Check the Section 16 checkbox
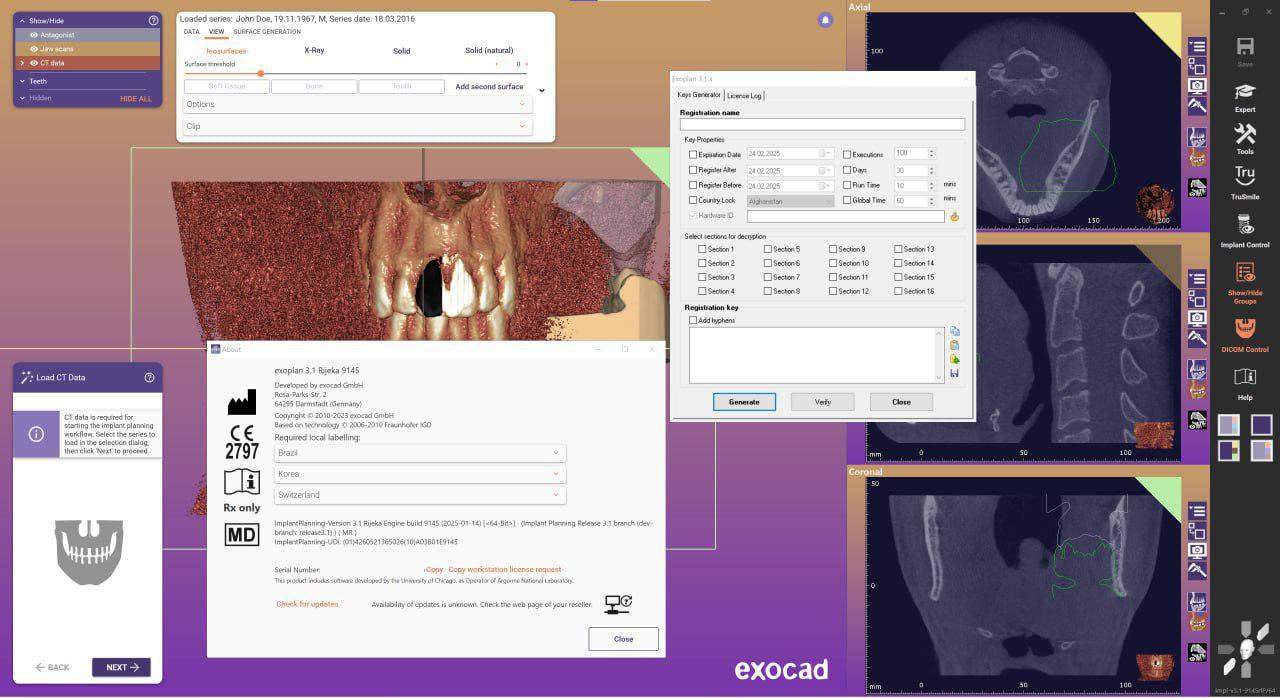 tap(899, 291)
